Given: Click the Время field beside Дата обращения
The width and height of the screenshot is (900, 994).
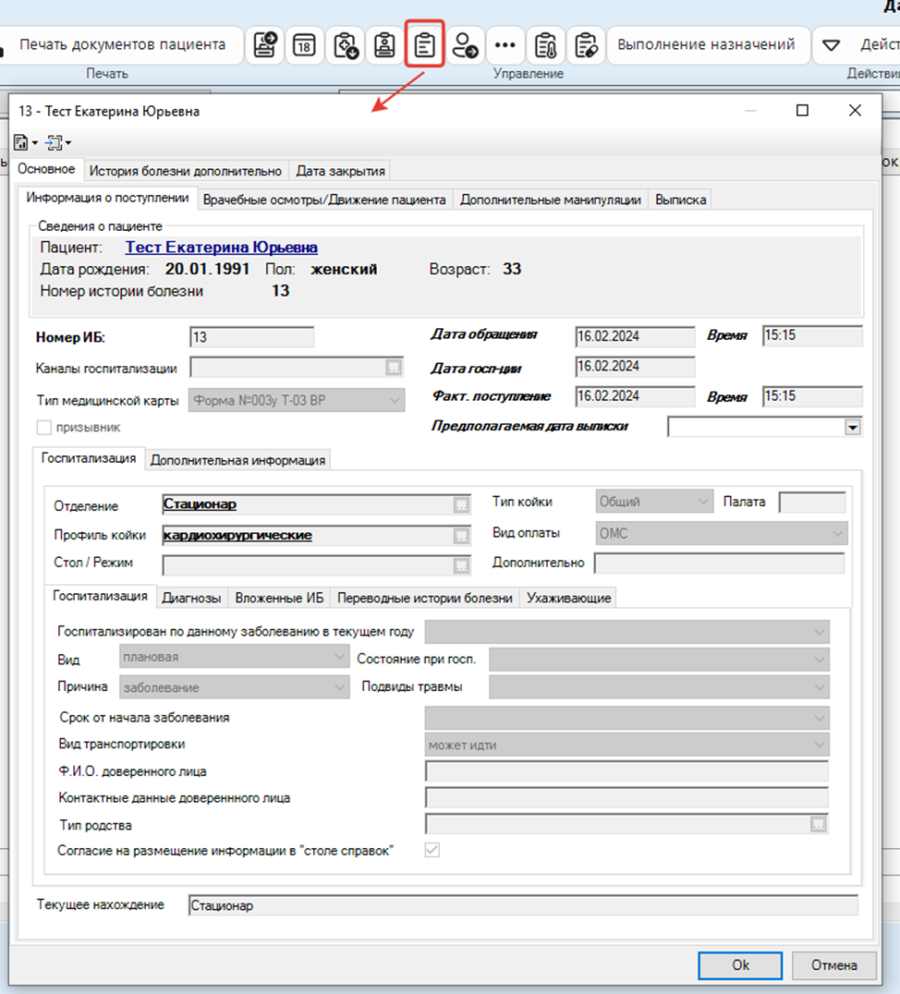Looking at the screenshot, I should [813, 335].
